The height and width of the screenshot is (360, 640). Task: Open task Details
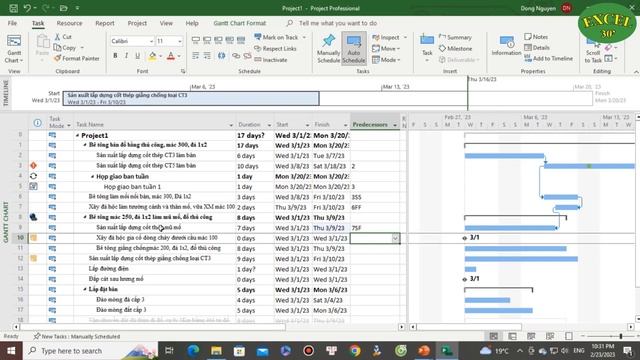click(537, 48)
